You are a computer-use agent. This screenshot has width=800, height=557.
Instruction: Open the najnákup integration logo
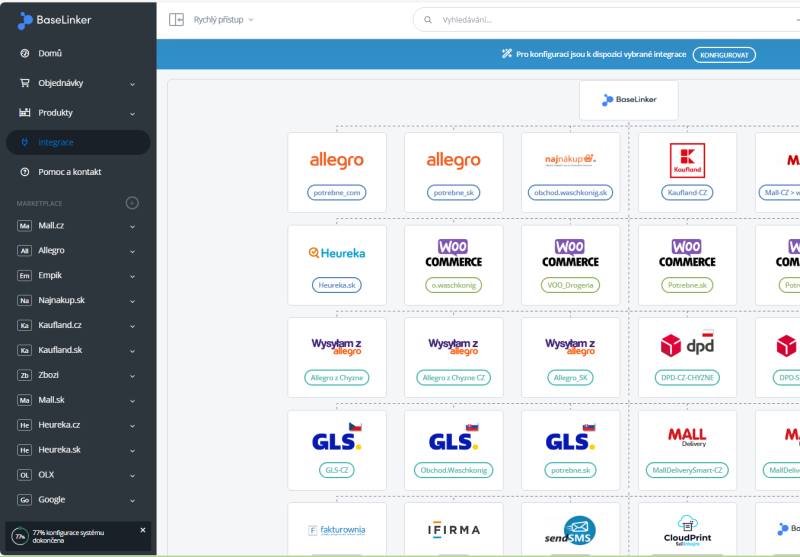570,160
